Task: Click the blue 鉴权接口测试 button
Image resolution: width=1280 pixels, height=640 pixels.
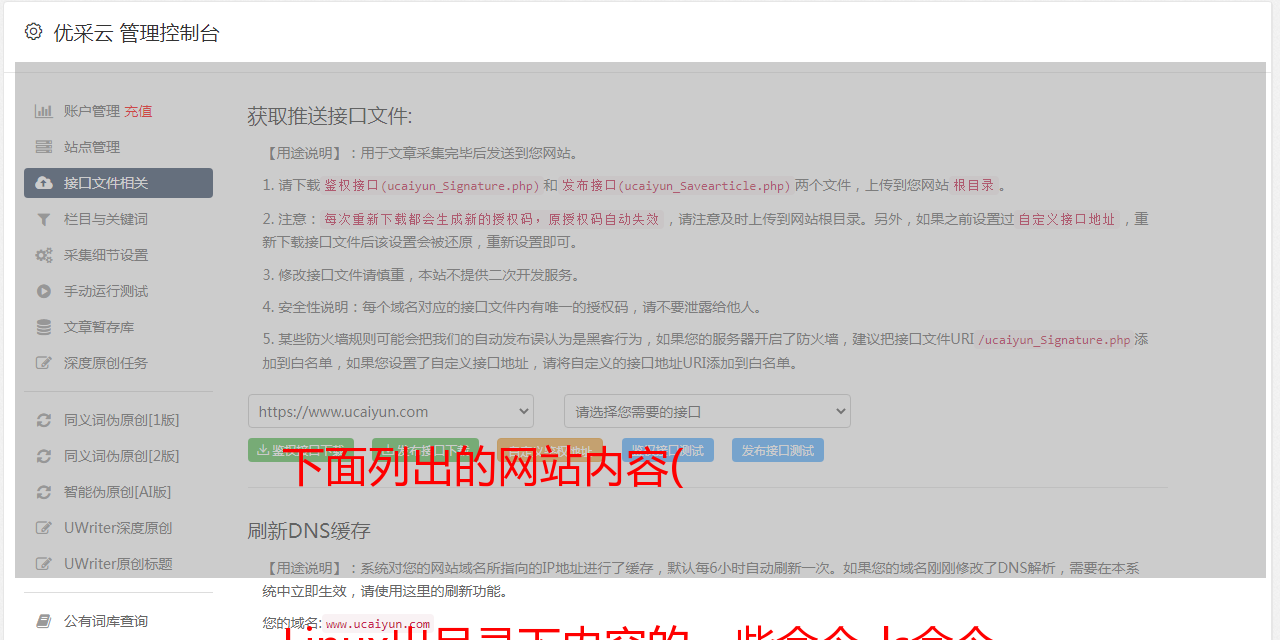Action: click(x=668, y=450)
